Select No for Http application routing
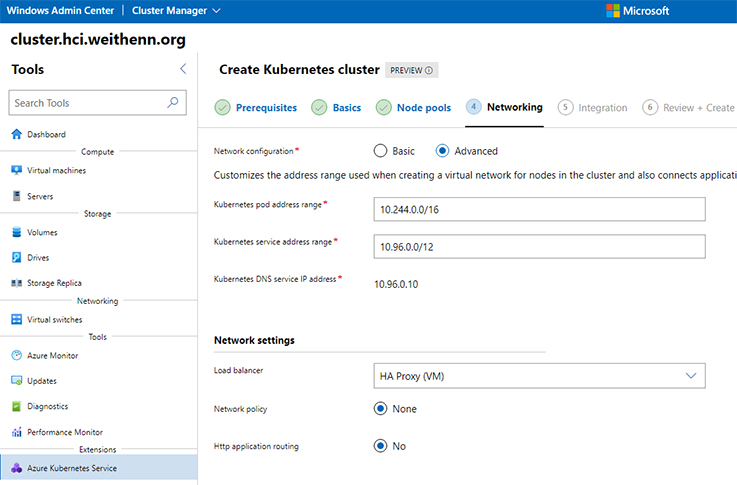The width and height of the screenshot is (737, 485). [380, 446]
